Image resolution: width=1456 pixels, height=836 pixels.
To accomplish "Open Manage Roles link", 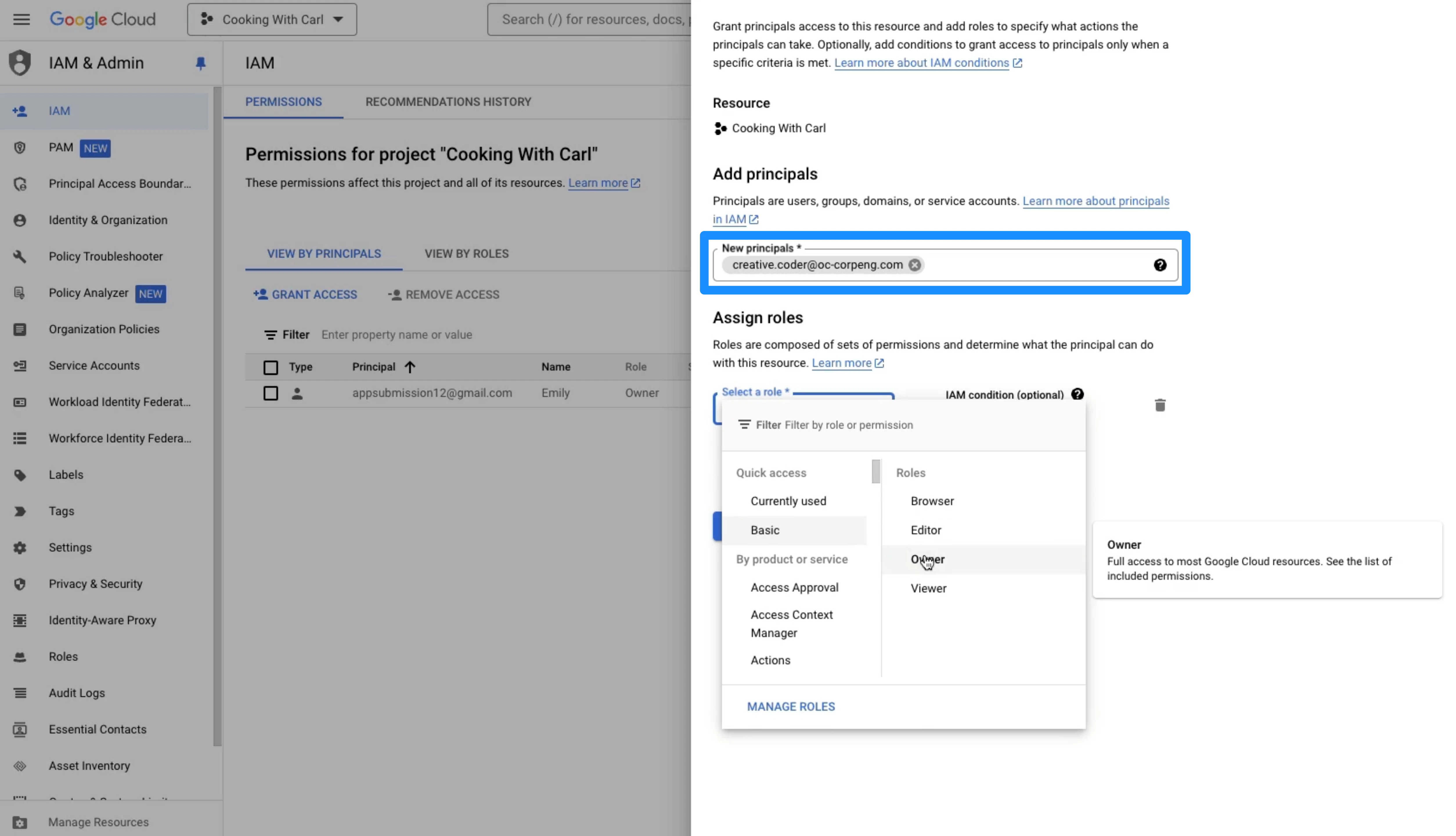I will point(791,706).
